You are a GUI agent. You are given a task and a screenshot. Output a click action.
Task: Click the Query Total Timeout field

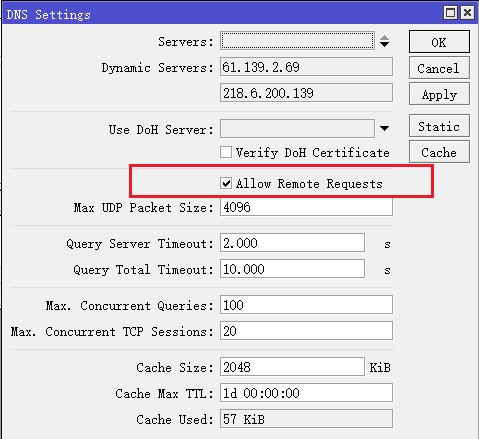292,269
